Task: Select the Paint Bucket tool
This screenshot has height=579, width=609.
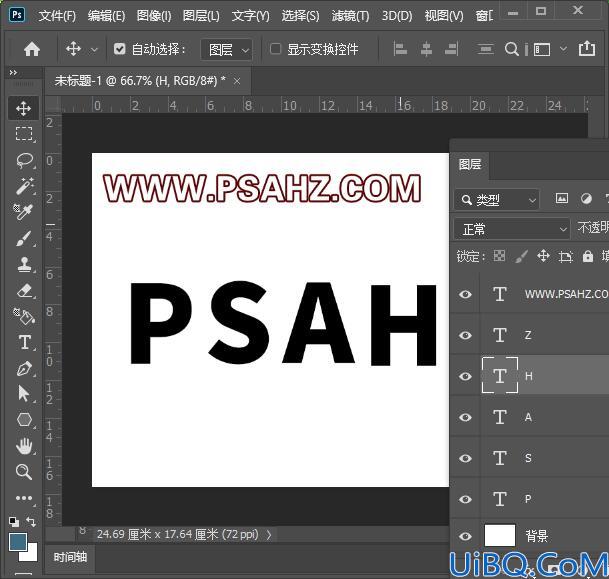Action: click(24, 316)
